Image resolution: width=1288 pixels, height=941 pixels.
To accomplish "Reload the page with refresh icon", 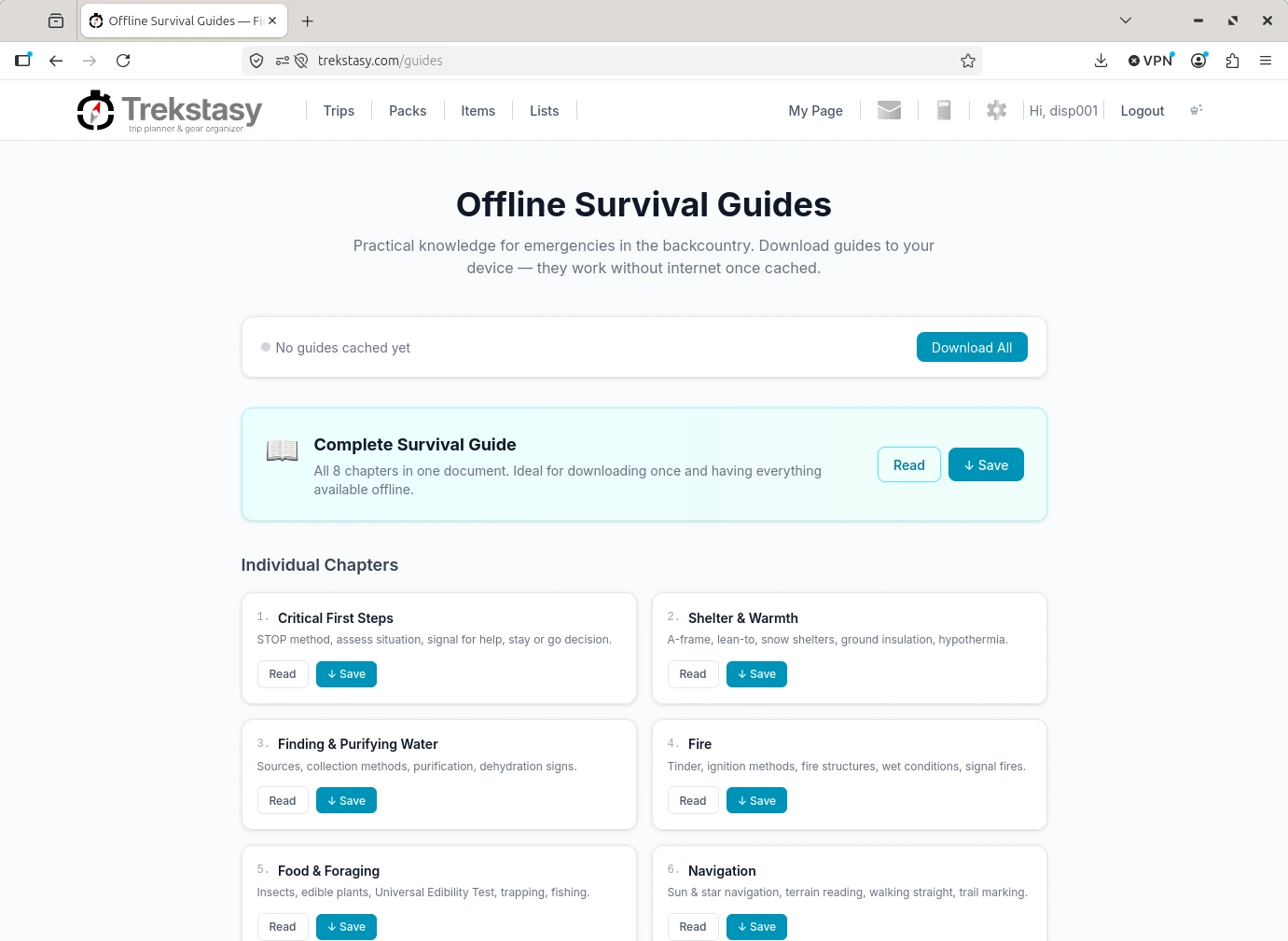I will click(123, 61).
